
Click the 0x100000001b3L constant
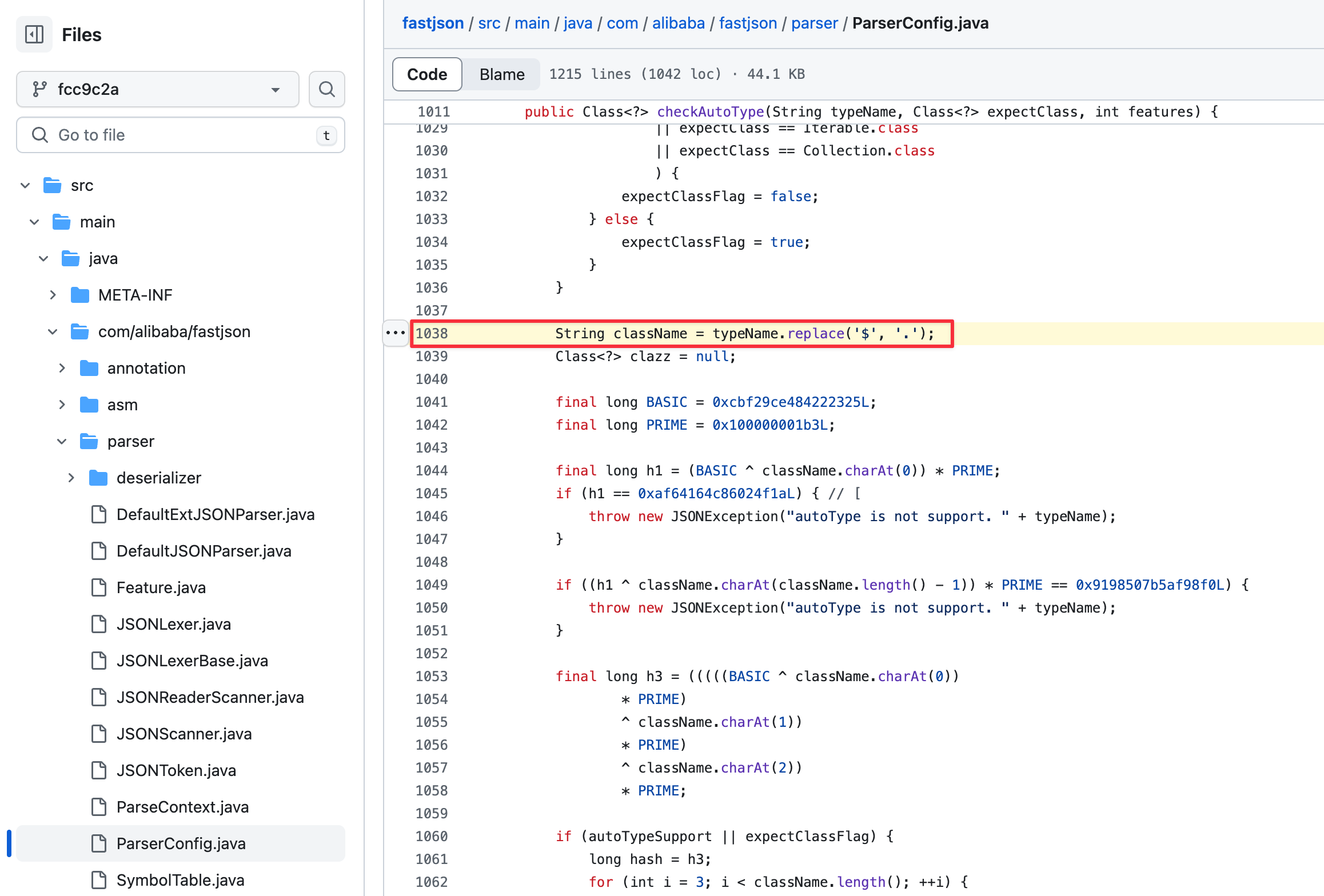click(x=770, y=425)
